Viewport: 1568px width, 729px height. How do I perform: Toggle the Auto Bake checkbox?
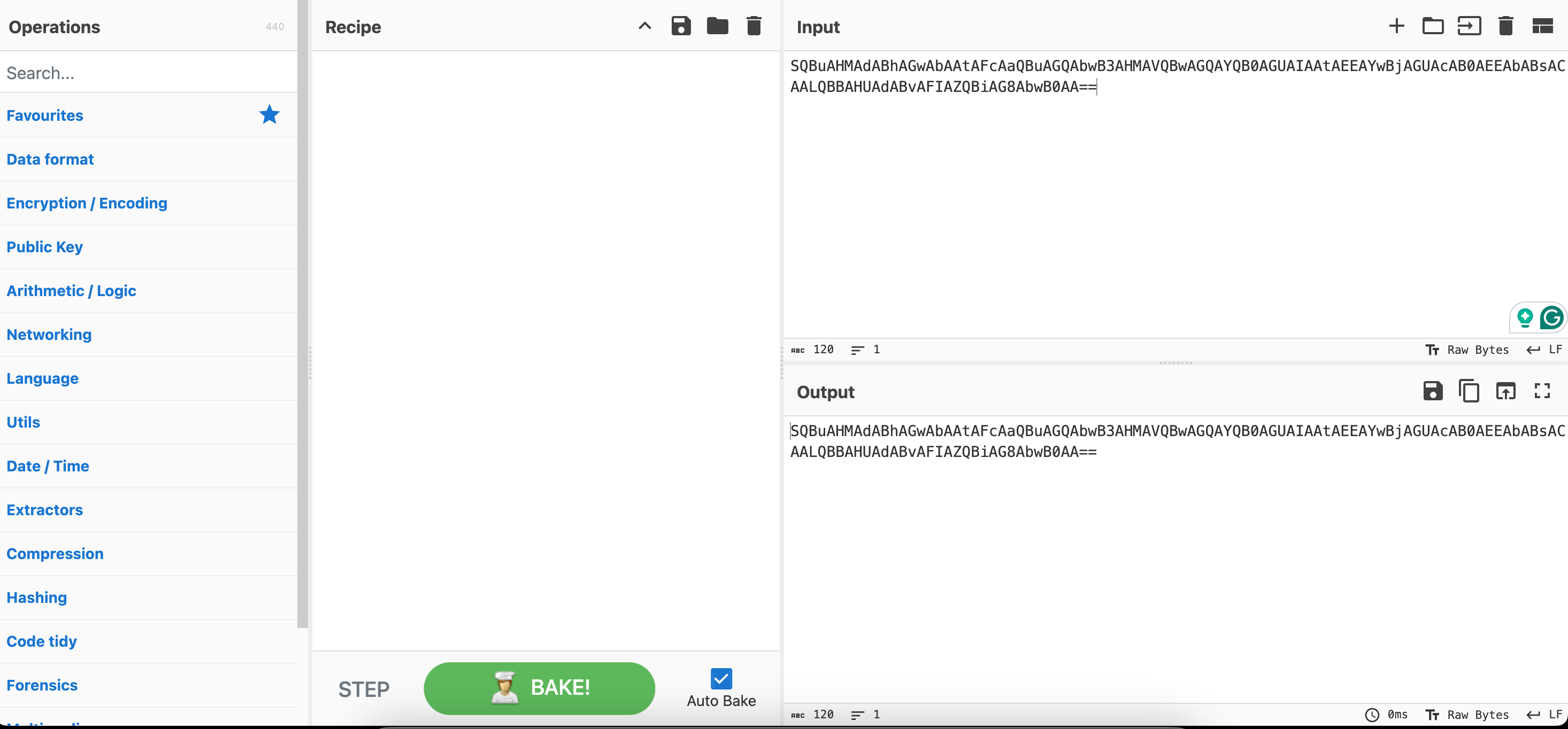(x=721, y=678)
